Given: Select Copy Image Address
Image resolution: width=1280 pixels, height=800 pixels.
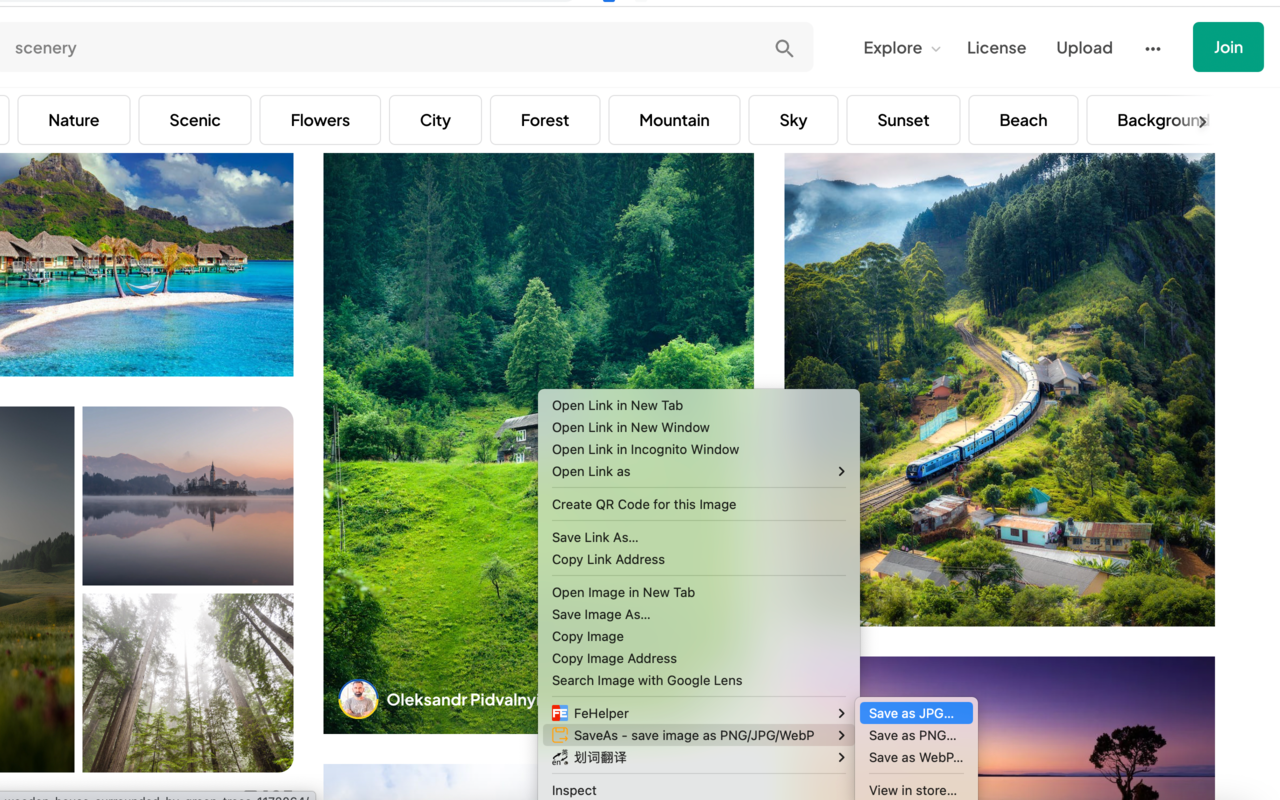Looking at the screenshot, I should 614,658.
